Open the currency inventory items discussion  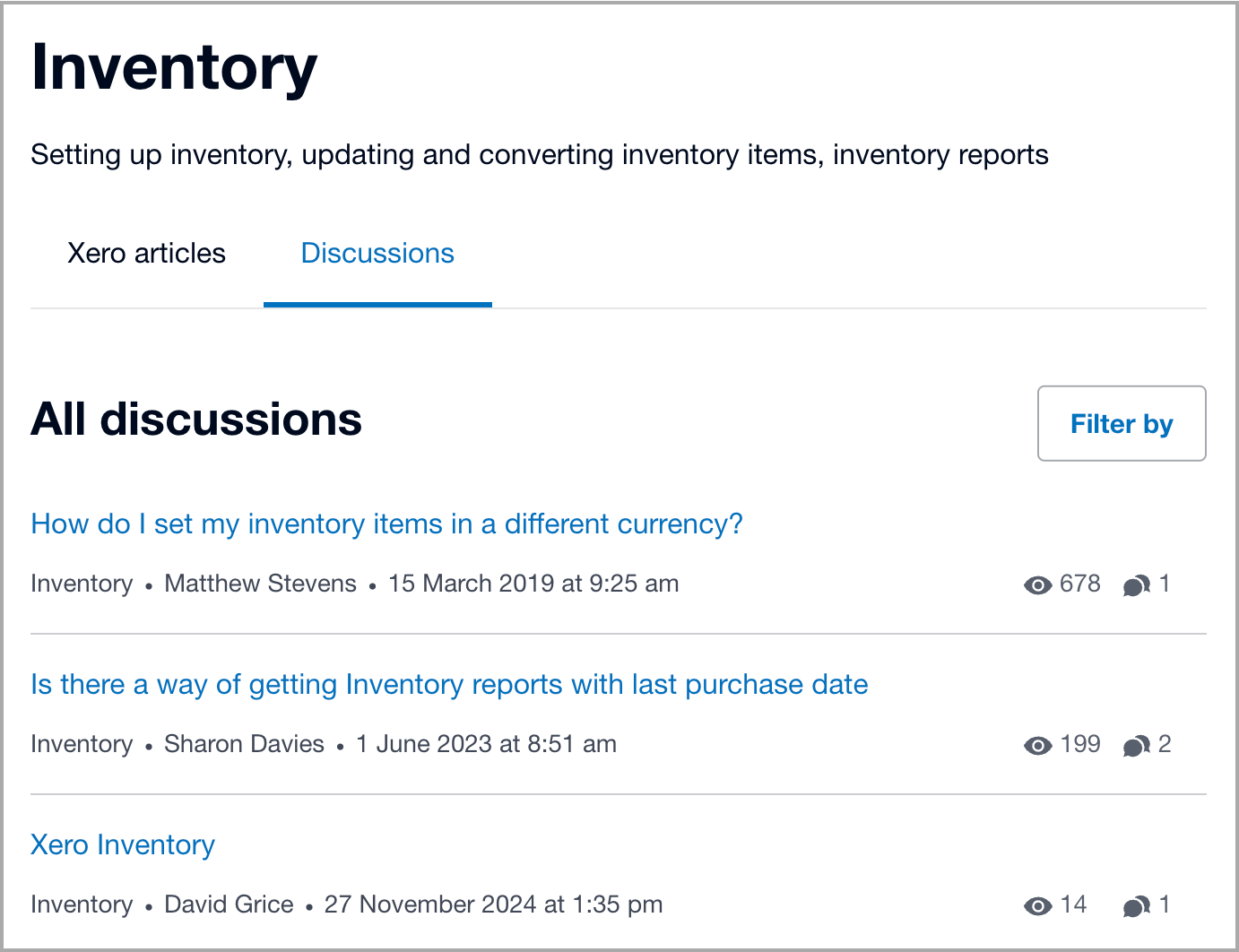(x=386, y=524)
